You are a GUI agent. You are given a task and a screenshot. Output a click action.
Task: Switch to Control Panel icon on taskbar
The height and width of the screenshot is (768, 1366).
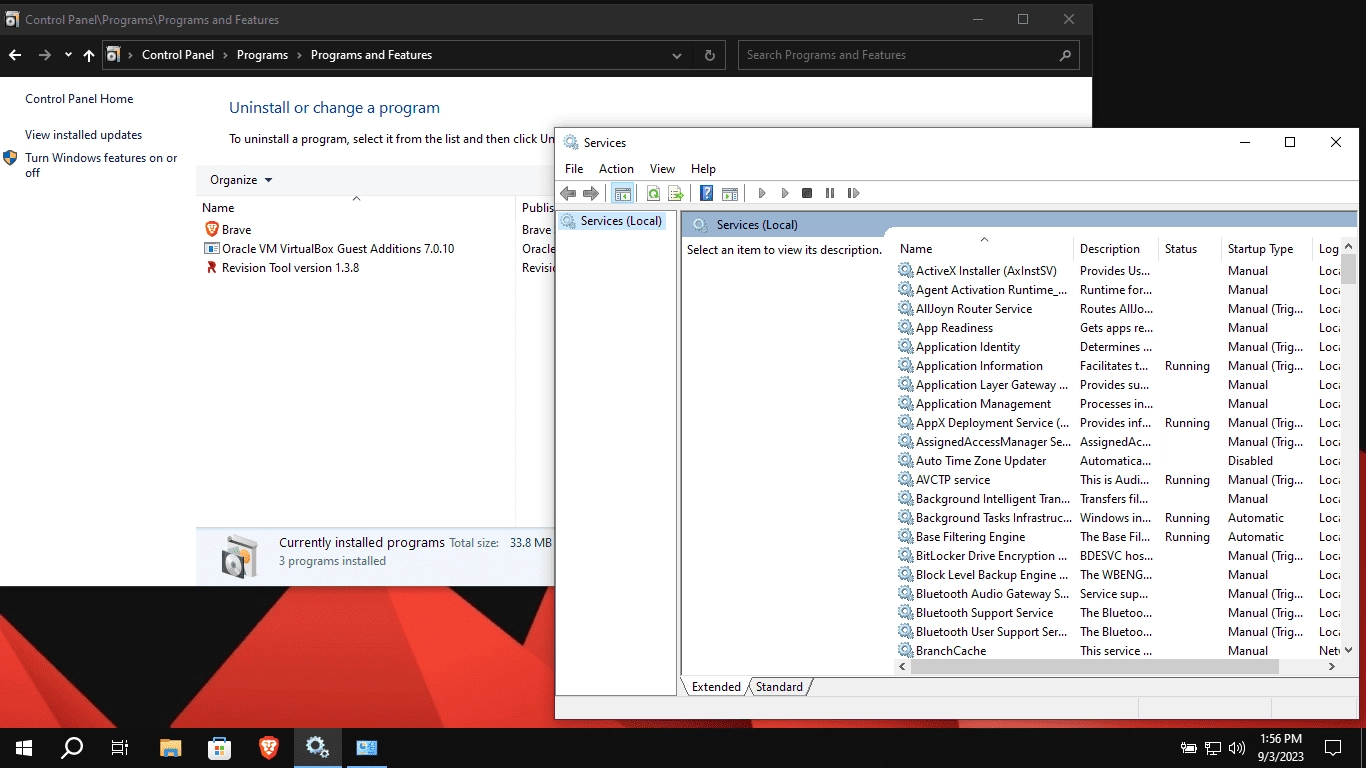coord(366,747)
